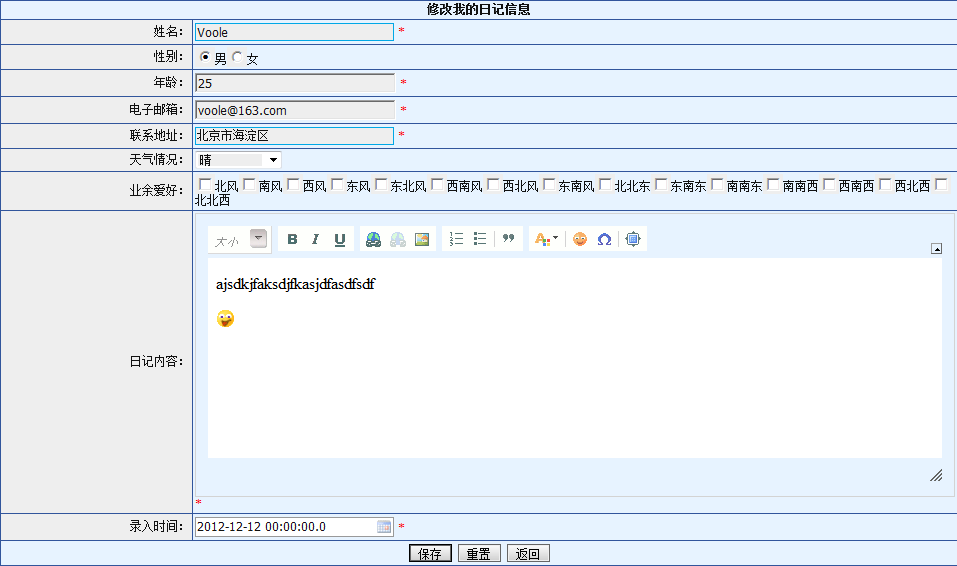The image size is (957, 566).
Task: Insert a bulleted list in the editor
Action: coord(480,239)
